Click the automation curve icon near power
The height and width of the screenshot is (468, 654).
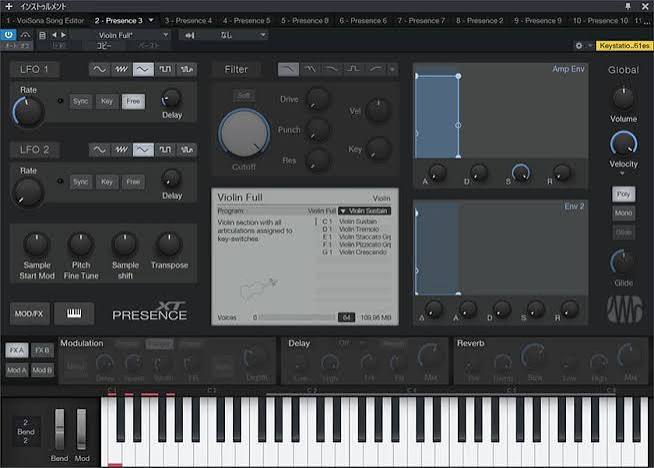(25, 35)
